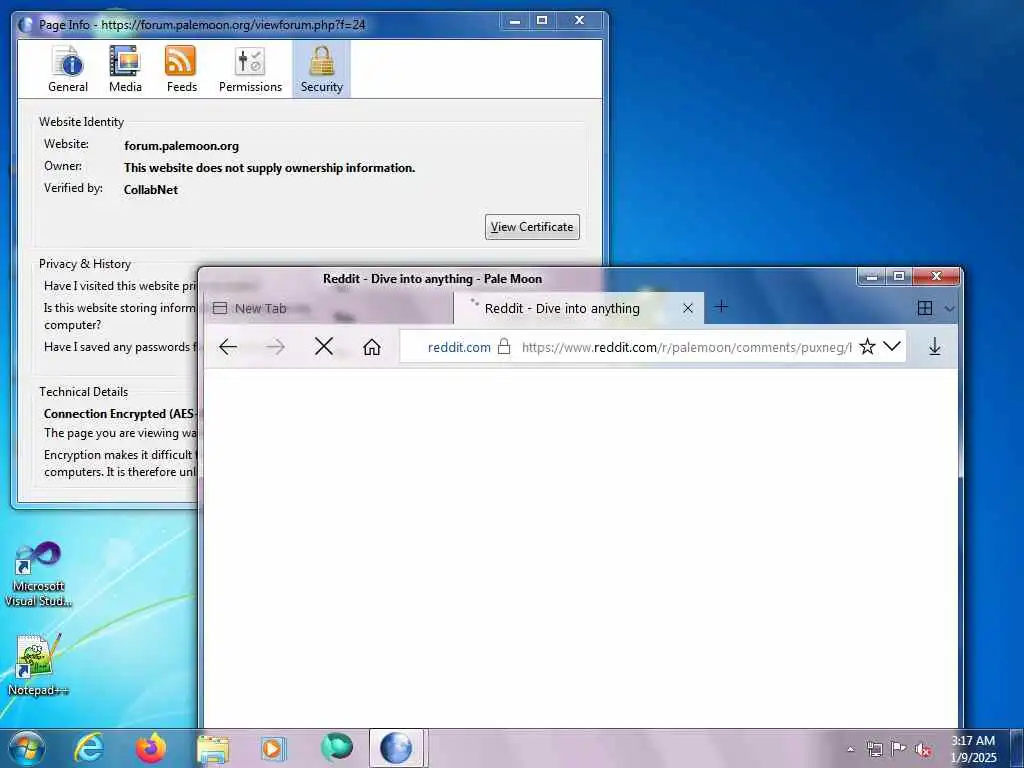
Task: Click the reddit.com site identity label
Action: [x=459, y=347]
